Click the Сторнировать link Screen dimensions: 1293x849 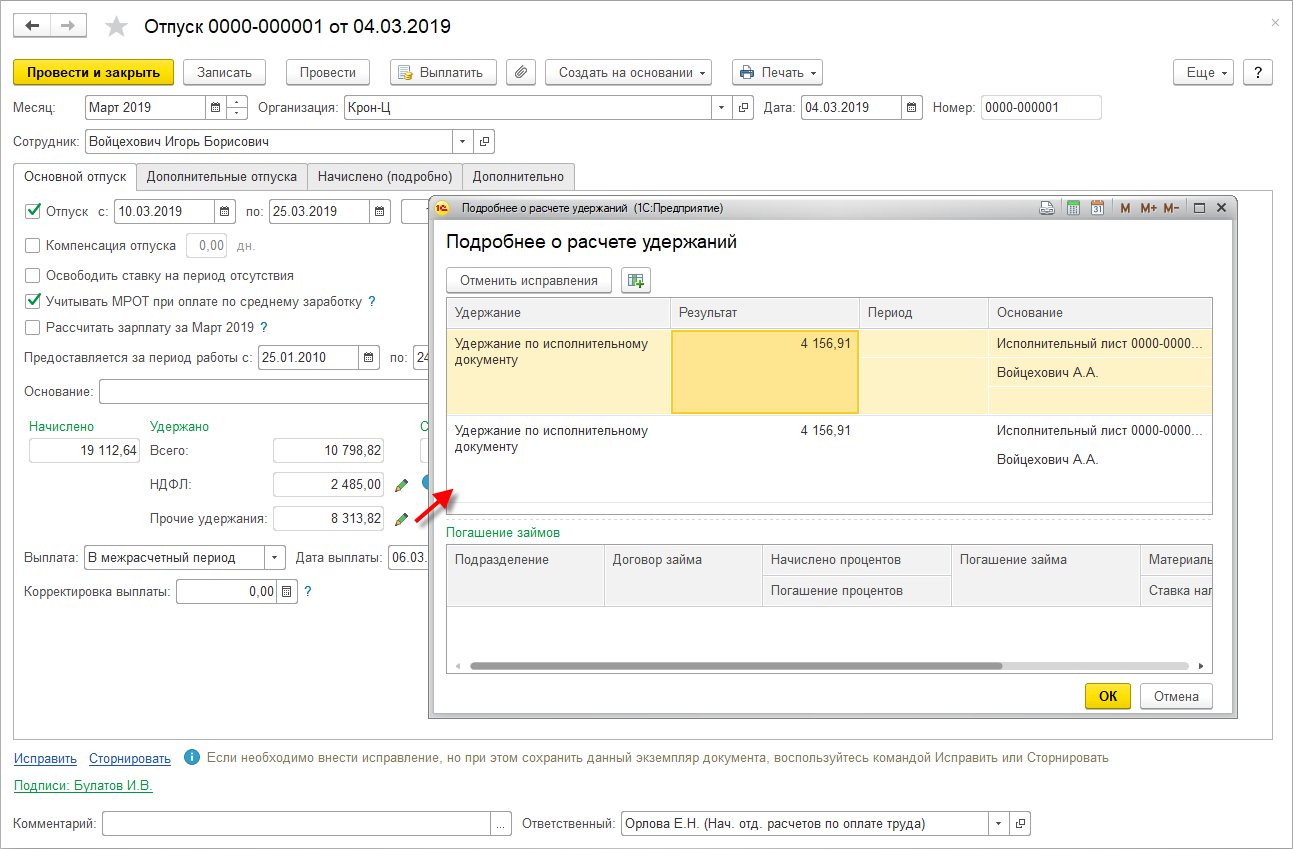pos(130,758)
